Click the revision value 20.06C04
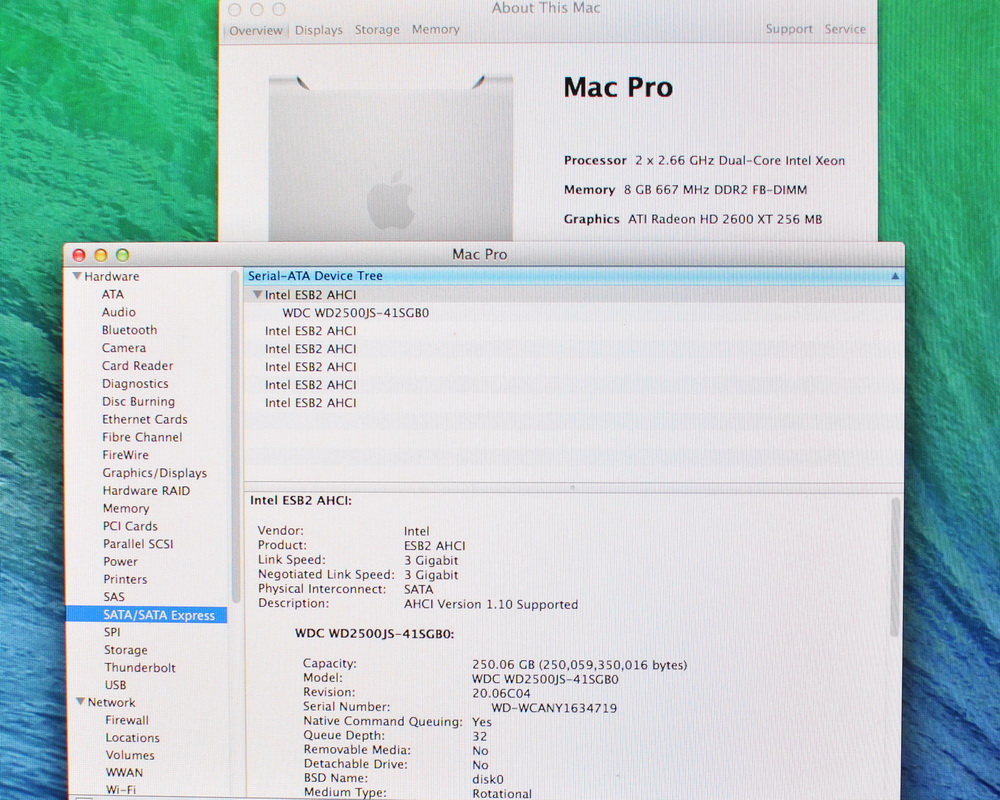Viewport: 1000px width, 800px height. click(501, 693)
